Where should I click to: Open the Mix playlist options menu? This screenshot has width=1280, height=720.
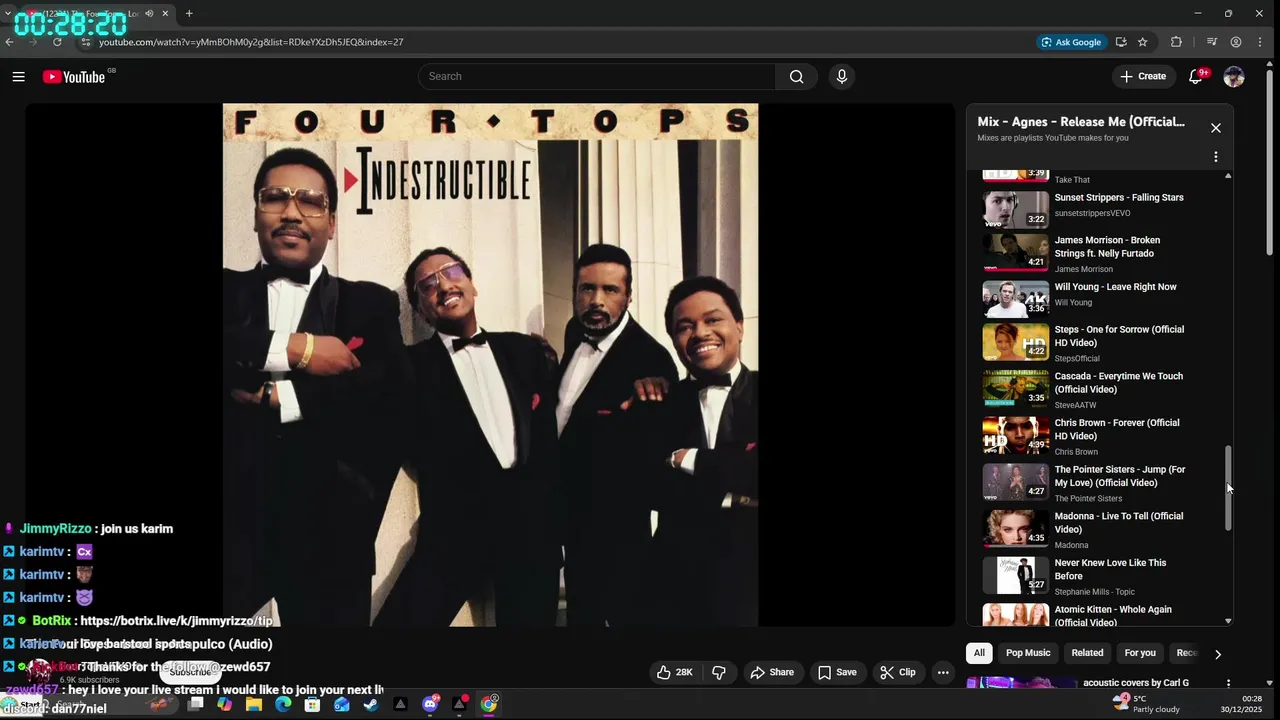[x=1216, y=157]
